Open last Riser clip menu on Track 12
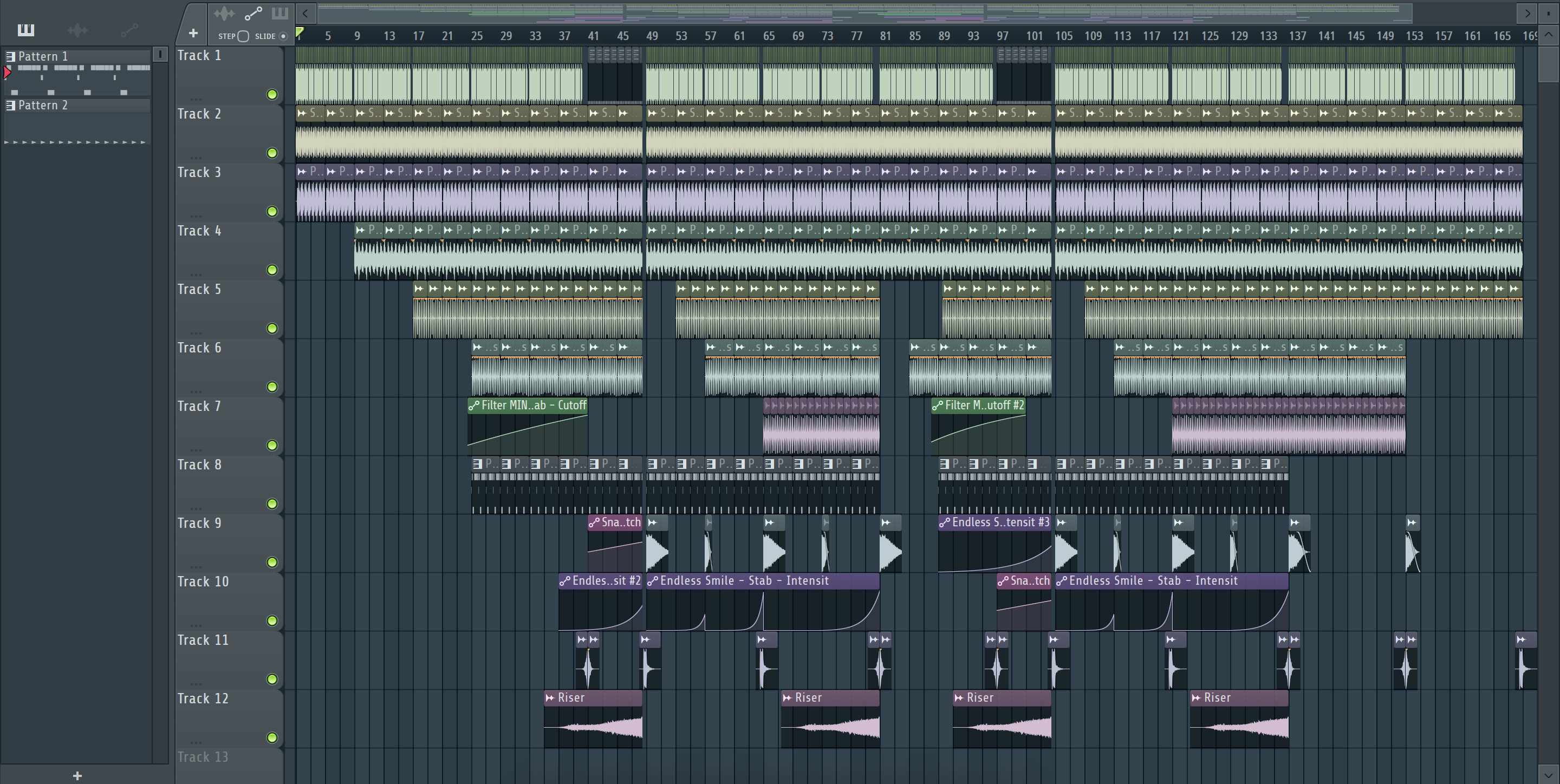The image size is (1560, 784). 1196,698
